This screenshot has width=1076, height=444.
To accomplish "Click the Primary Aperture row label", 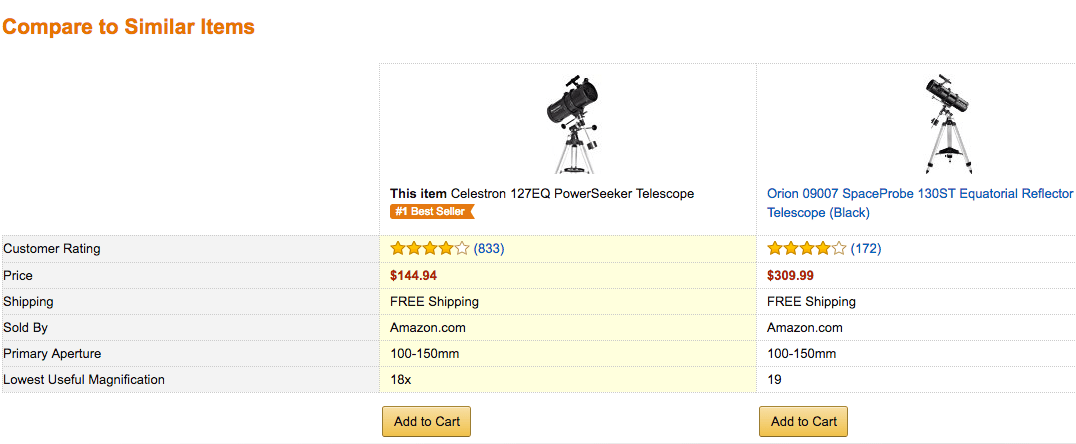I will (x=52, y=354).
